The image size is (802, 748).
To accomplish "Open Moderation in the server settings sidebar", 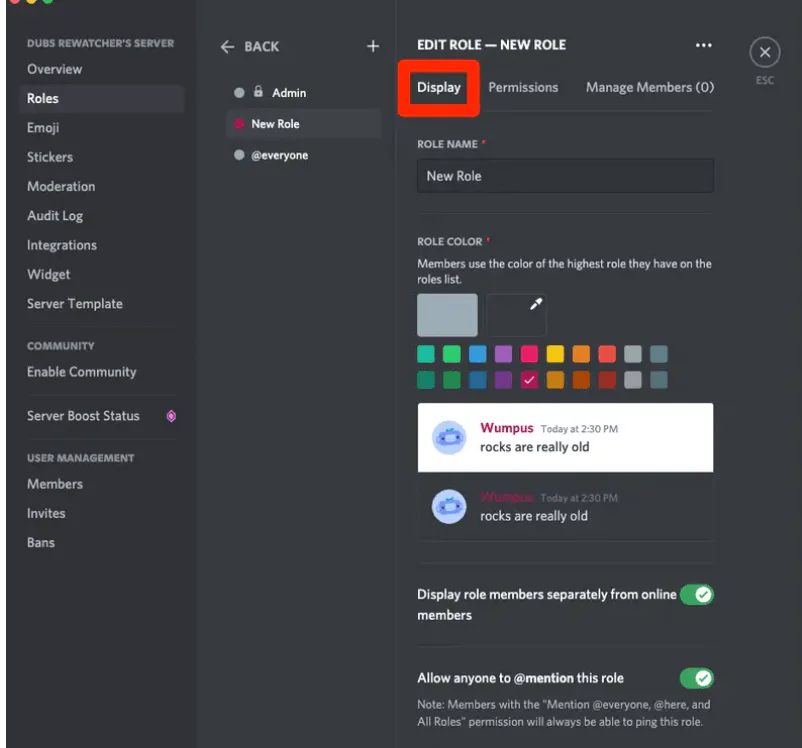I will [61, 186].
